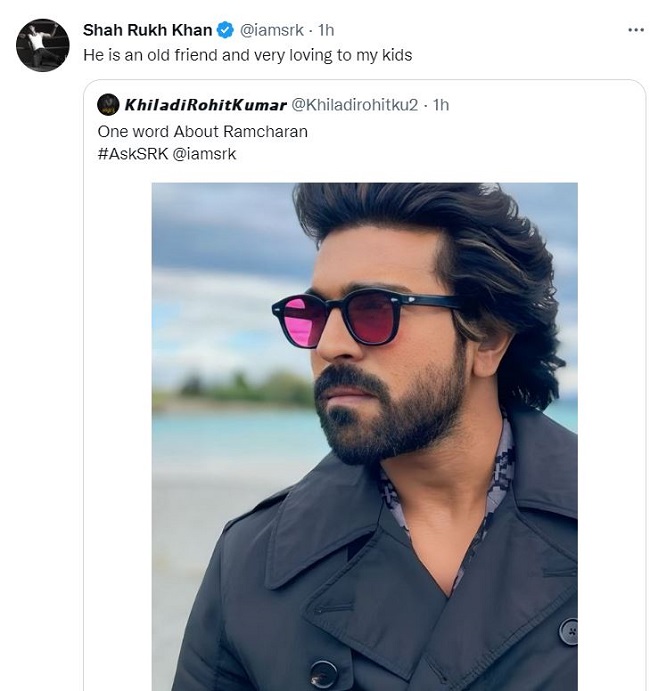Open the main tweet's 1h timestamp
This screenshot has height=691, width=650.
pos(326,30)
